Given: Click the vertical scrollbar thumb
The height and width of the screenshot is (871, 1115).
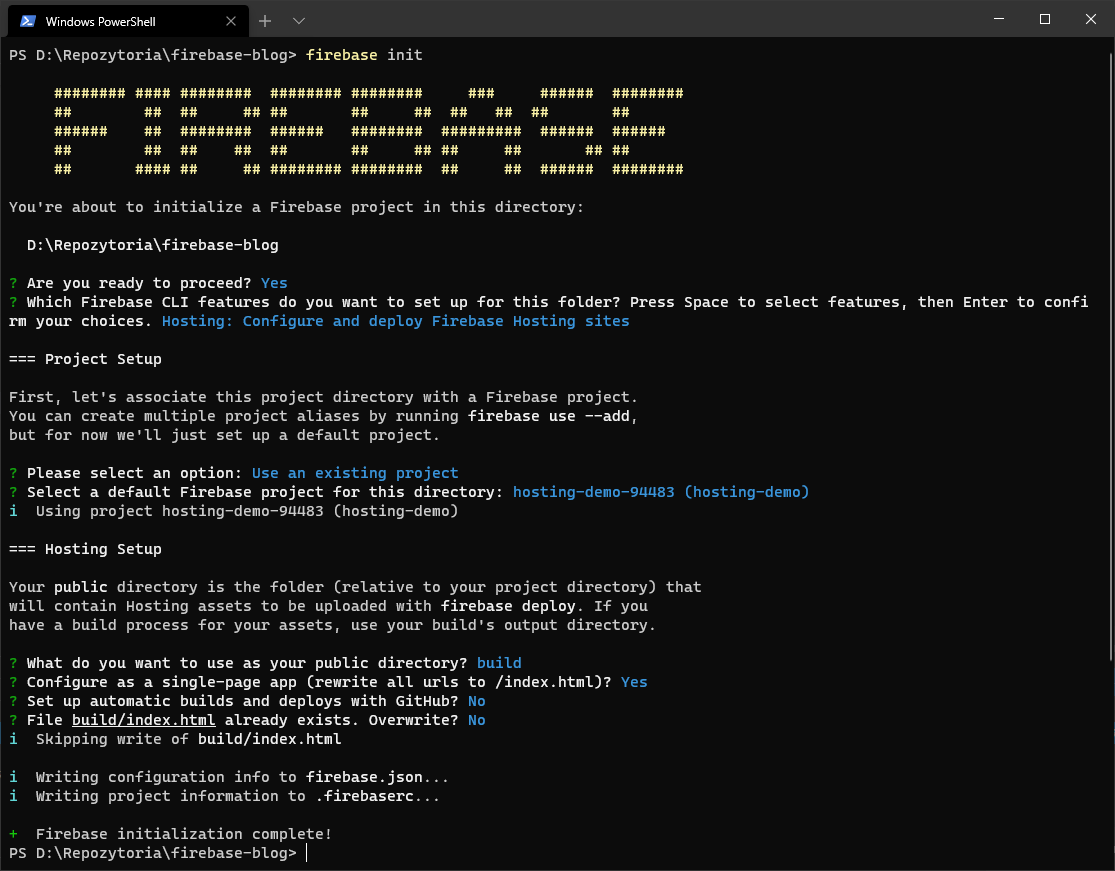Looking at the screenshot, I should tap(1109, 350).
